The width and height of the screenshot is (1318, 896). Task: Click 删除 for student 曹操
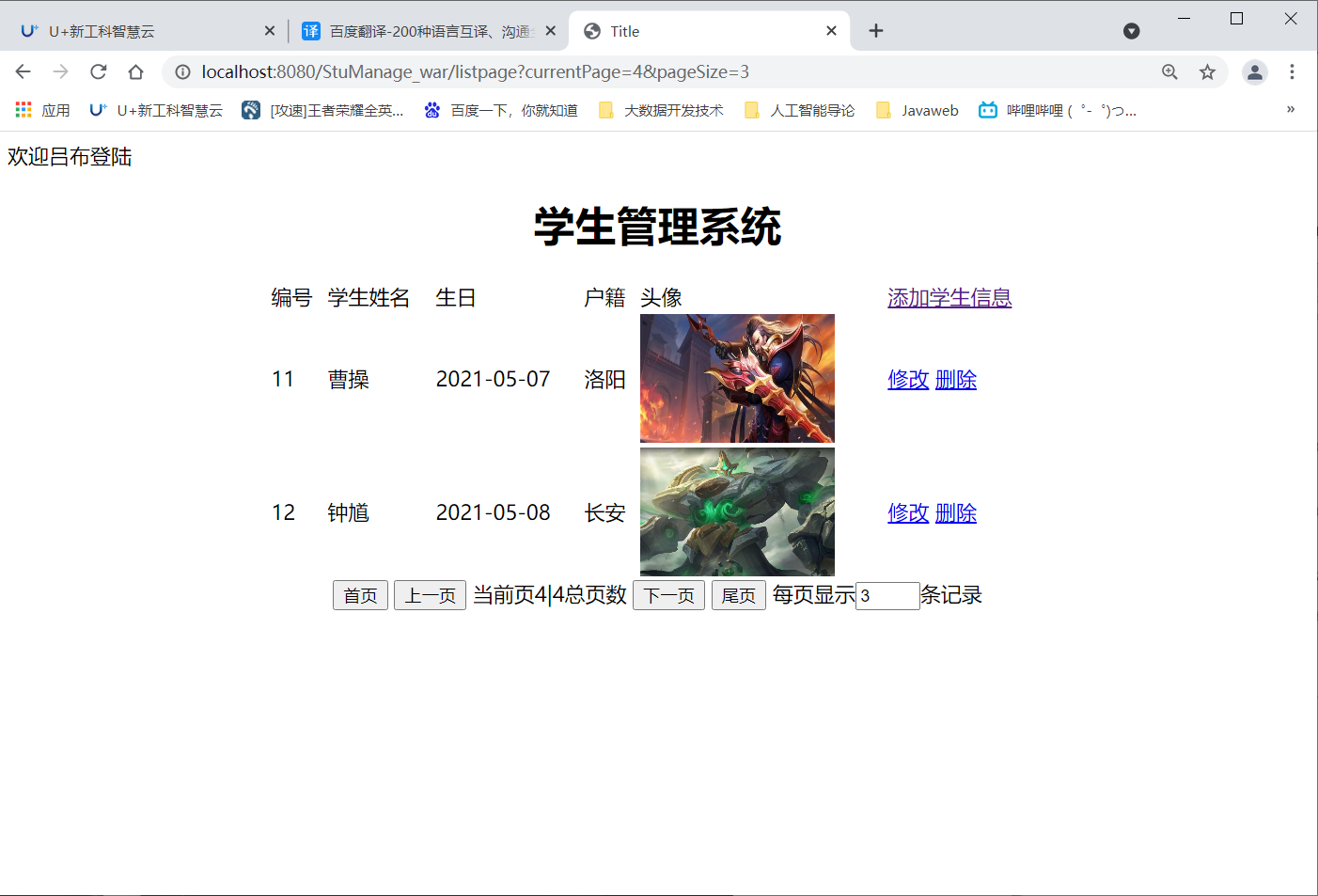tap(956, 380)
